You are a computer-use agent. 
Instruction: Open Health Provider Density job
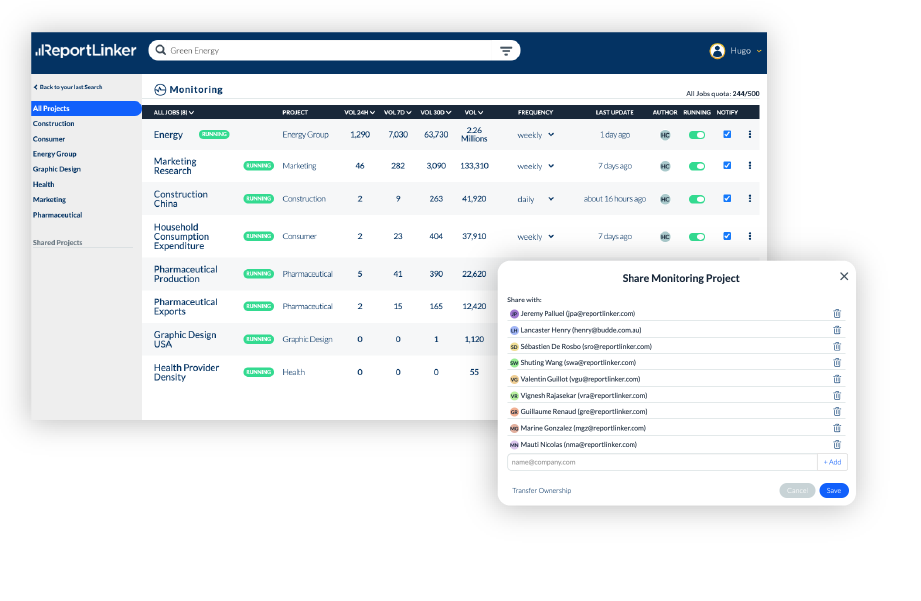(x=186, y=372)
